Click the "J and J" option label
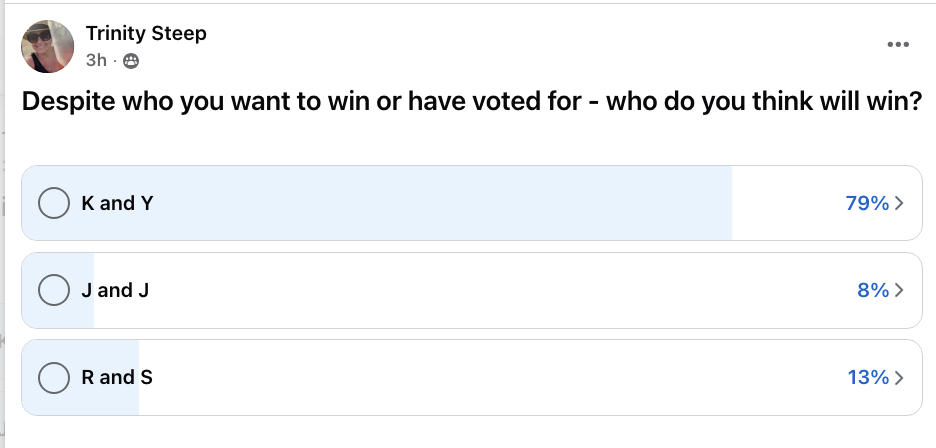The height and width of the screenshot is (448, 936). (115, 290)
